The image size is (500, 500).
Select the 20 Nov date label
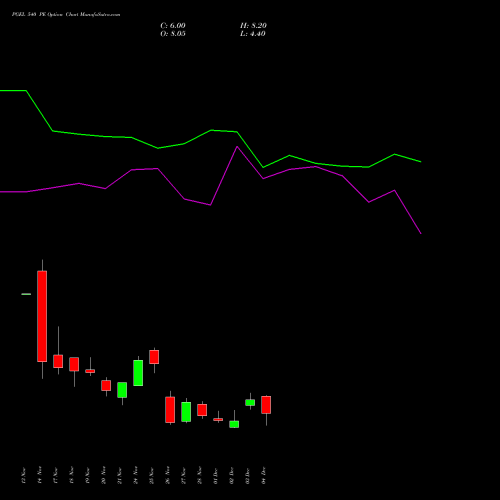[x=104, y=475]
